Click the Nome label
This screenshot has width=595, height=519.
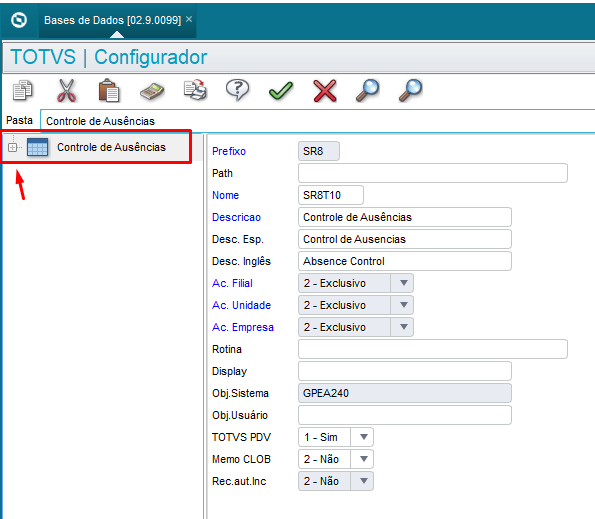(225, 195)
